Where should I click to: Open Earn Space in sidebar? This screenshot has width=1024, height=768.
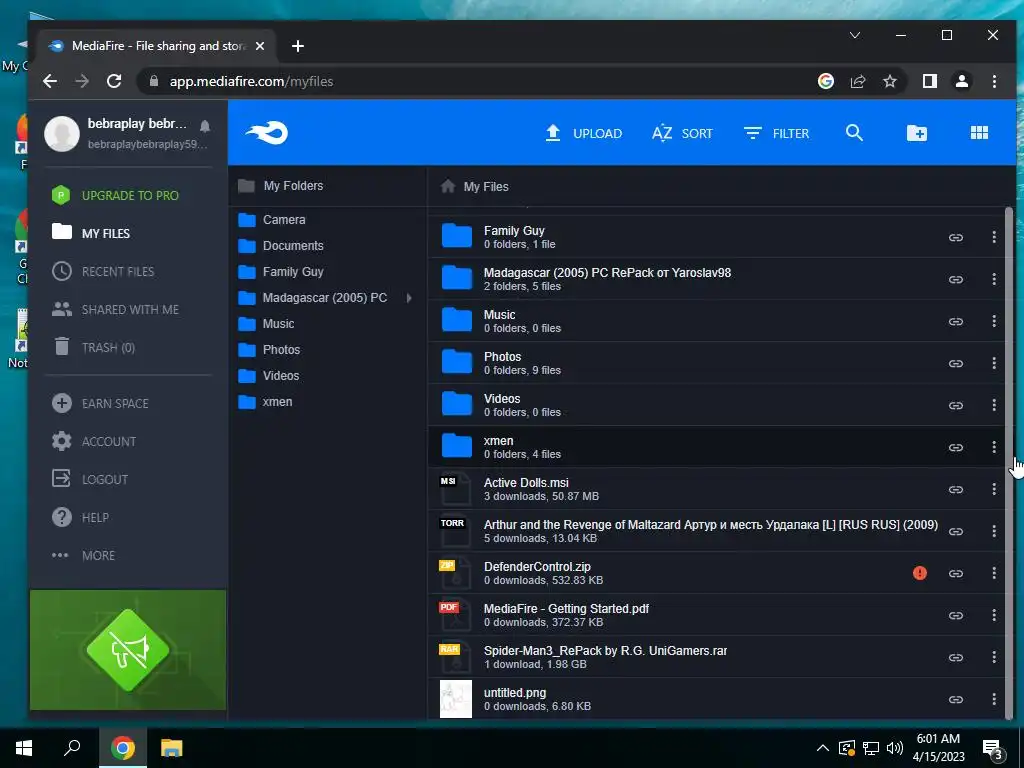tap(101, 403)
